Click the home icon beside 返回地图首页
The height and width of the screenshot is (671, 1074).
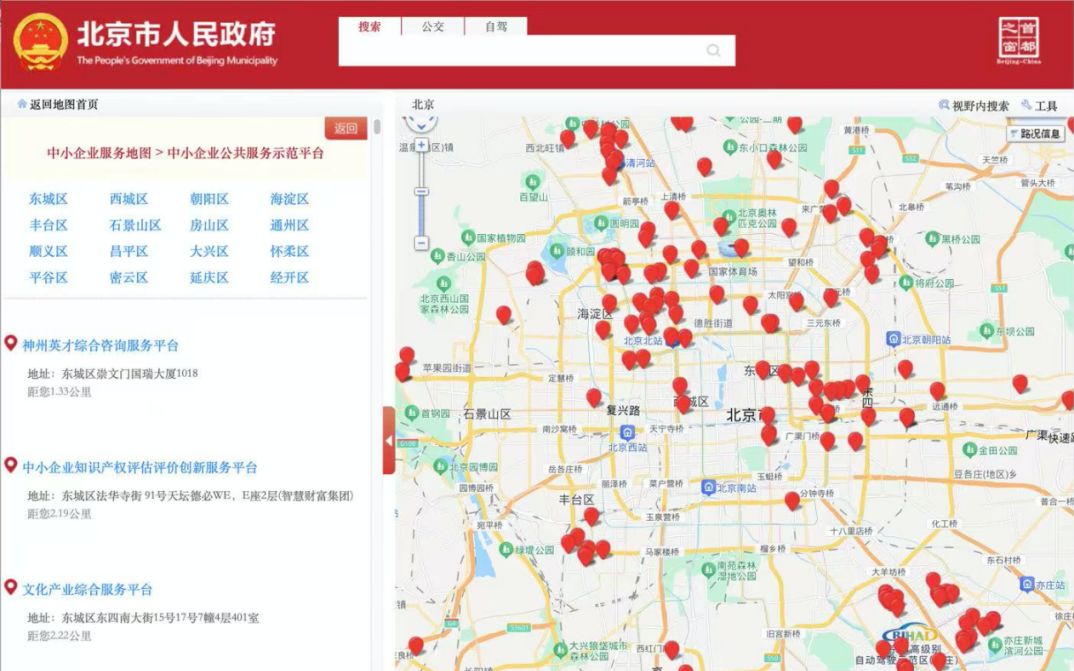pyautogui.click(x=22, y=104)
